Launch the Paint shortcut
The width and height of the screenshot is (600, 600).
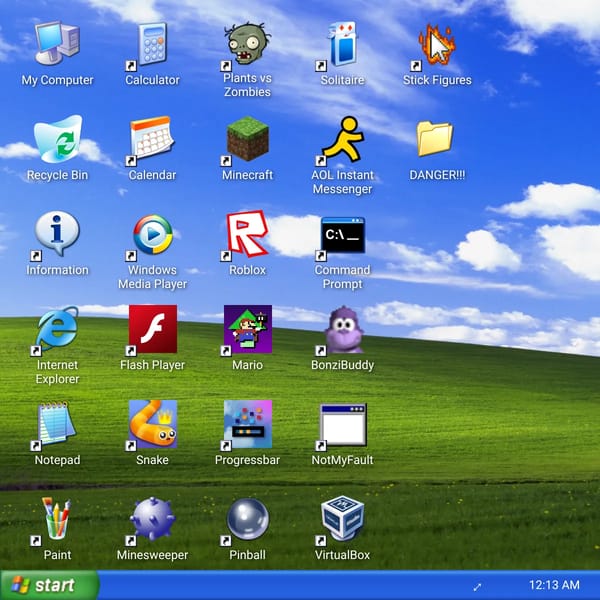click(x=57, y=518)
